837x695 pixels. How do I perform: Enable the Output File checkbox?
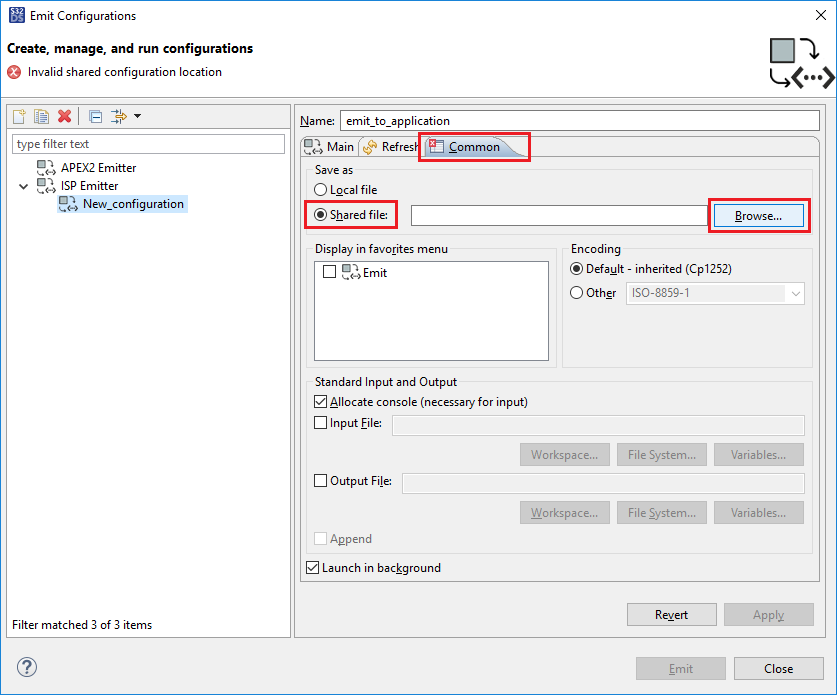pos(320,480)
